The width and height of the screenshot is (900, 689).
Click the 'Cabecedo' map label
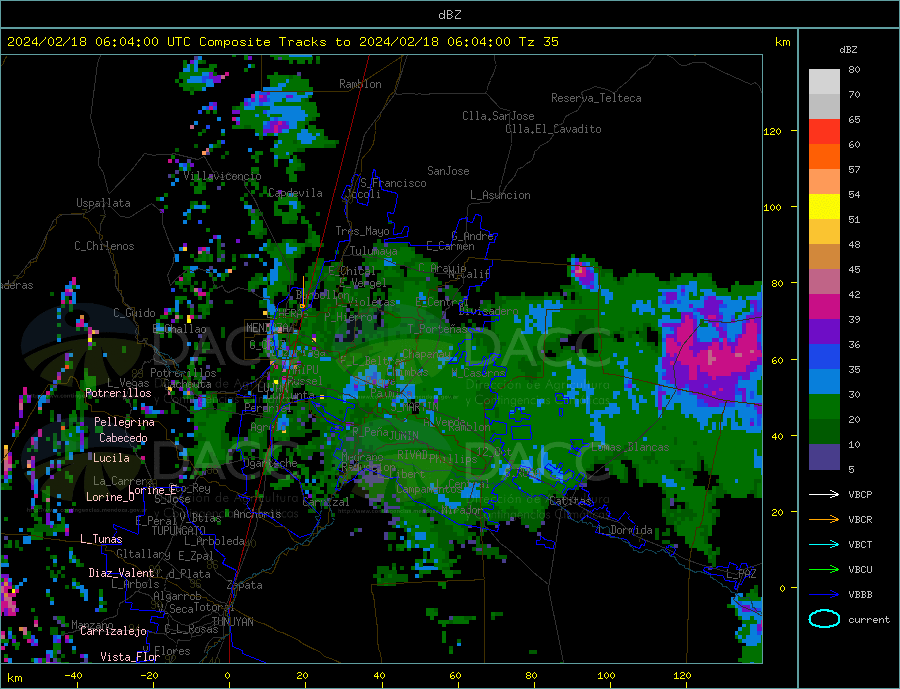point(123,438)
